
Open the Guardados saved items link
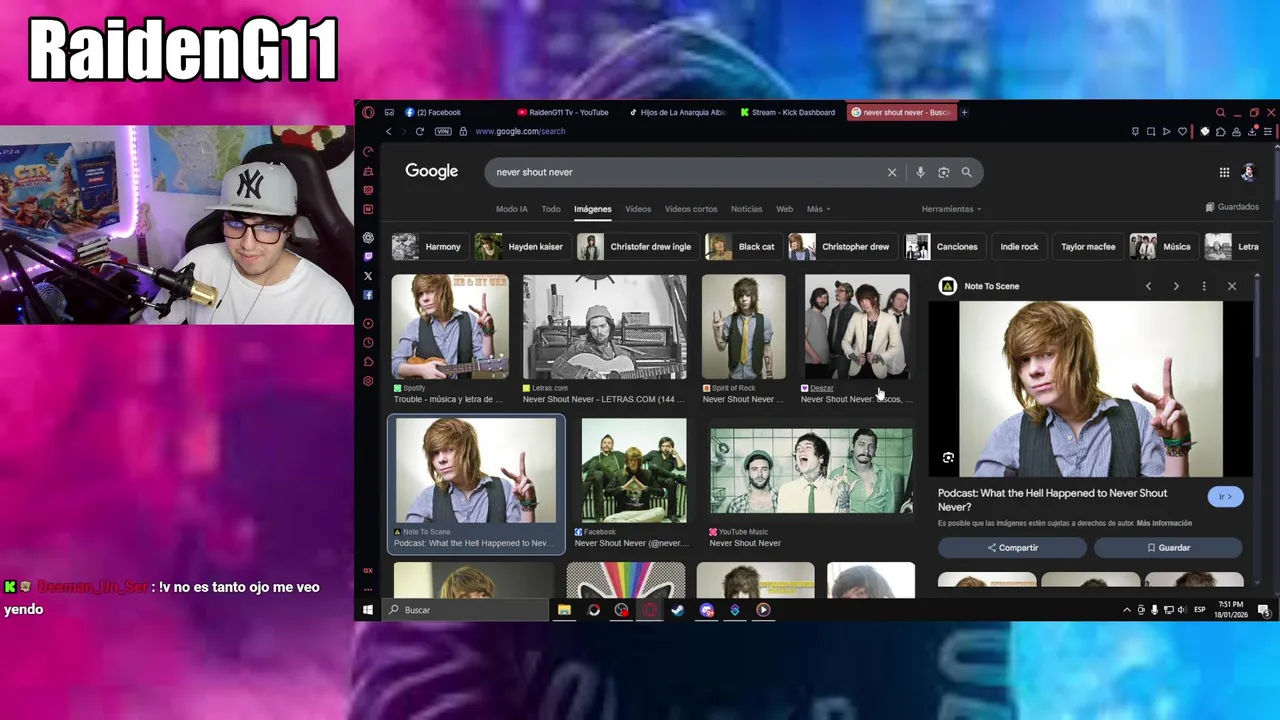click(x=1232, y=207)
